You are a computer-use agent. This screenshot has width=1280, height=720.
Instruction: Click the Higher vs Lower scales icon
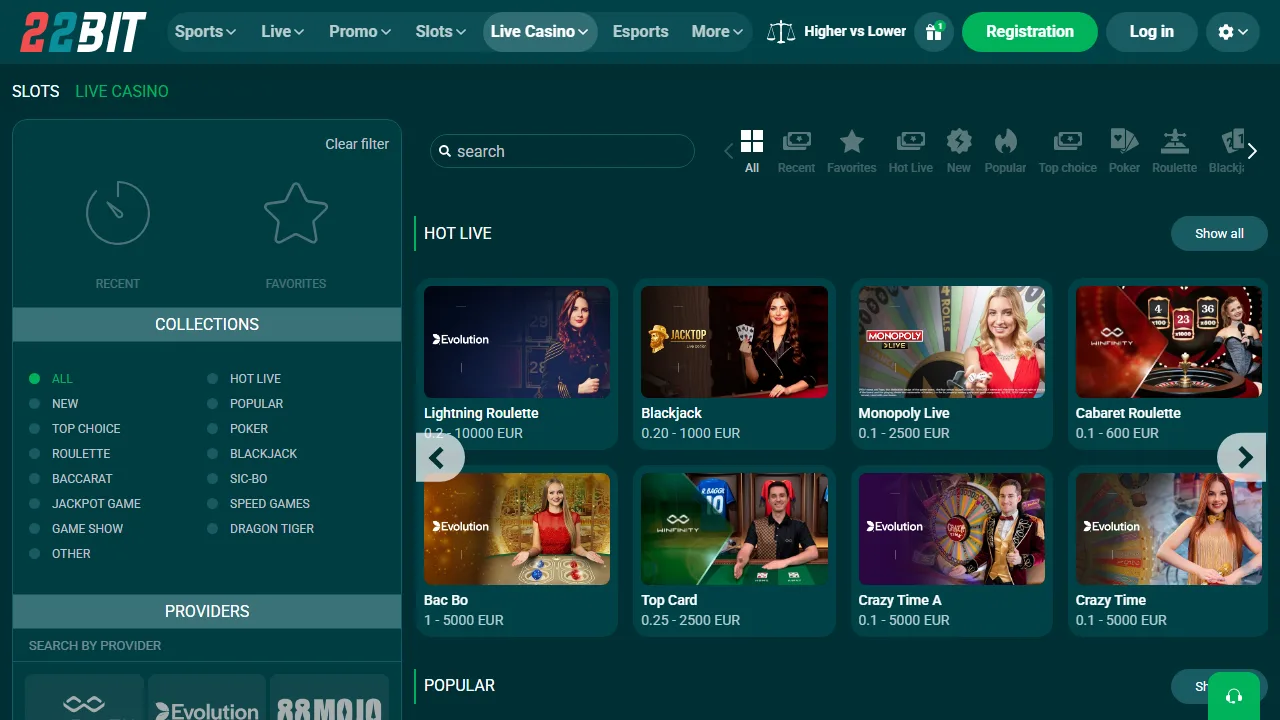pos(781,32)
